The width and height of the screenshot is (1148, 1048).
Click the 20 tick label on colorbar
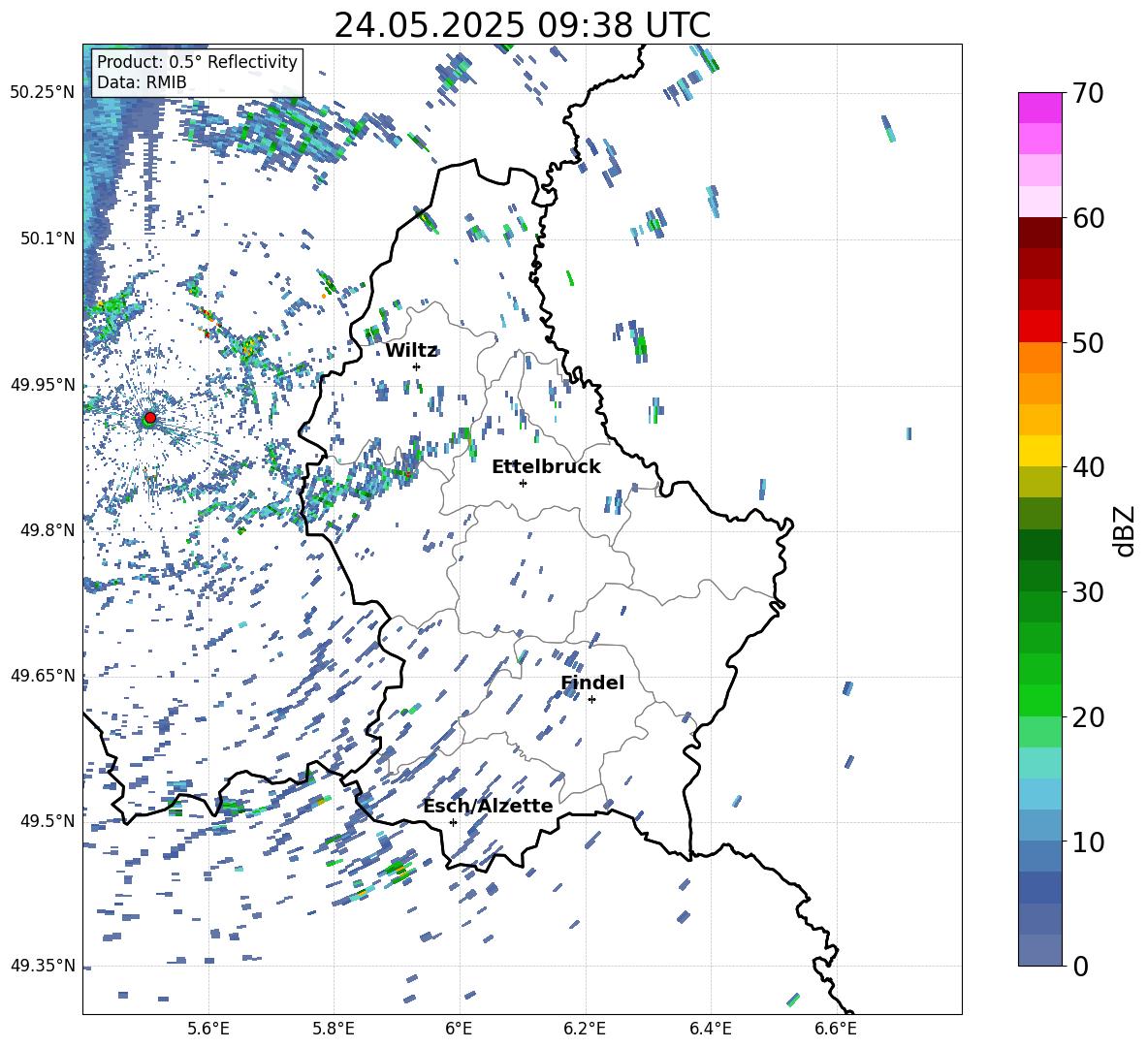coord(1088,716)
